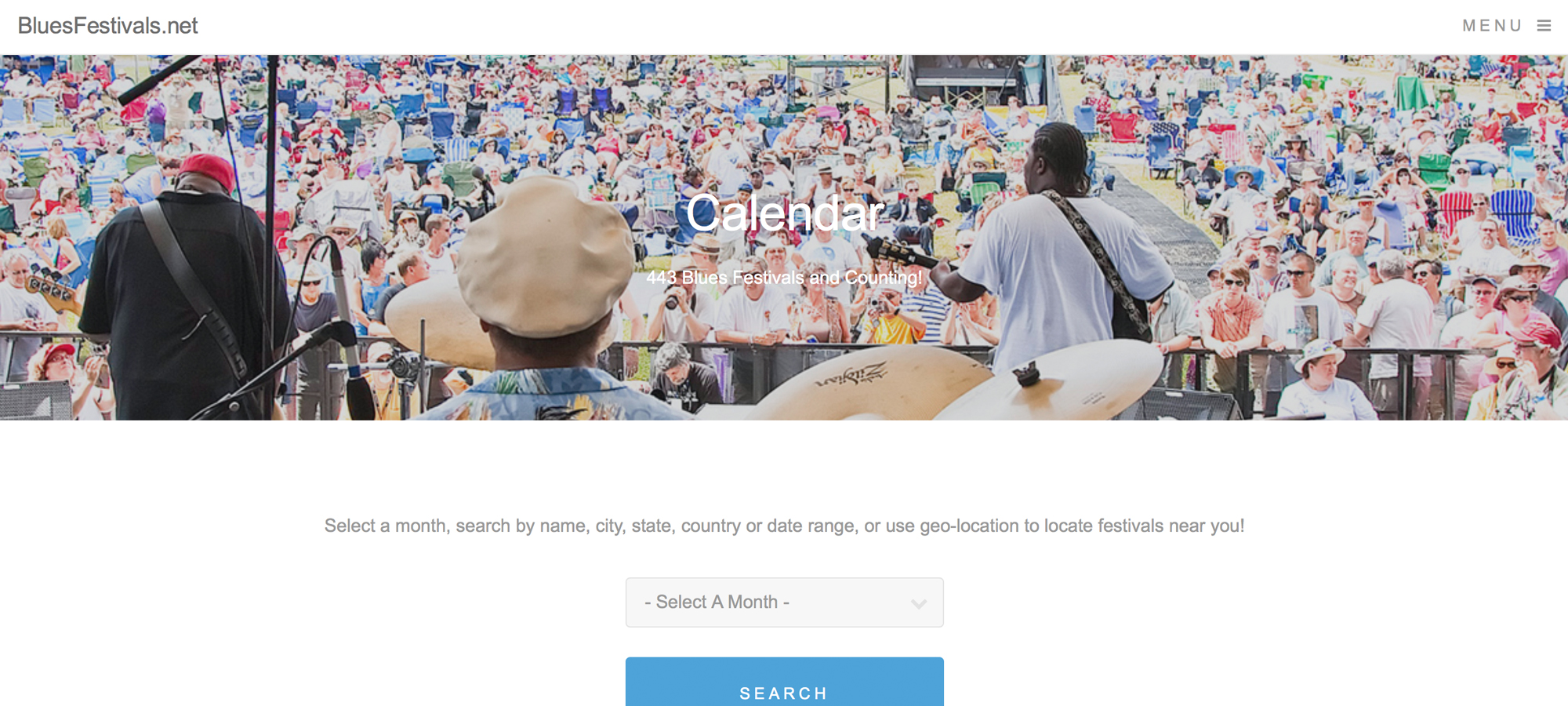The width and height of the screenshot is (1568, 706).
Task: Select the 443 Blues Festivals subtitle text
Action: point(784,278)
